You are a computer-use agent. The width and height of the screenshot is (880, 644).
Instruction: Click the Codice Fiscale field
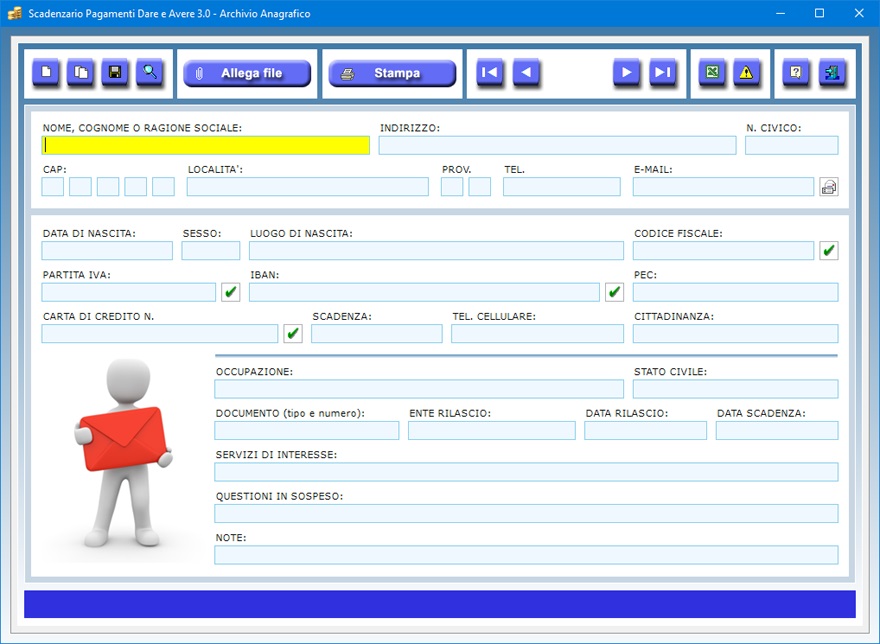coord(723,250)
